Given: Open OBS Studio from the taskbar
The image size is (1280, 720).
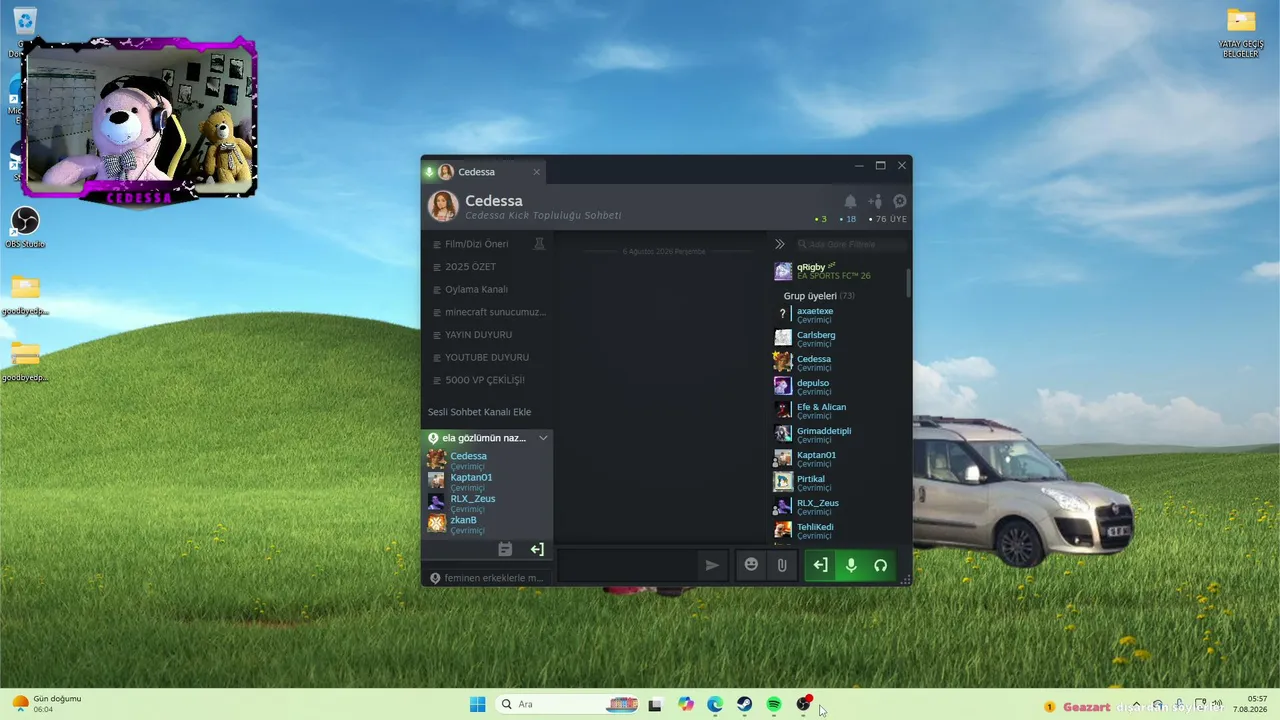Looking at the screenshot, I should pos(803,704).
